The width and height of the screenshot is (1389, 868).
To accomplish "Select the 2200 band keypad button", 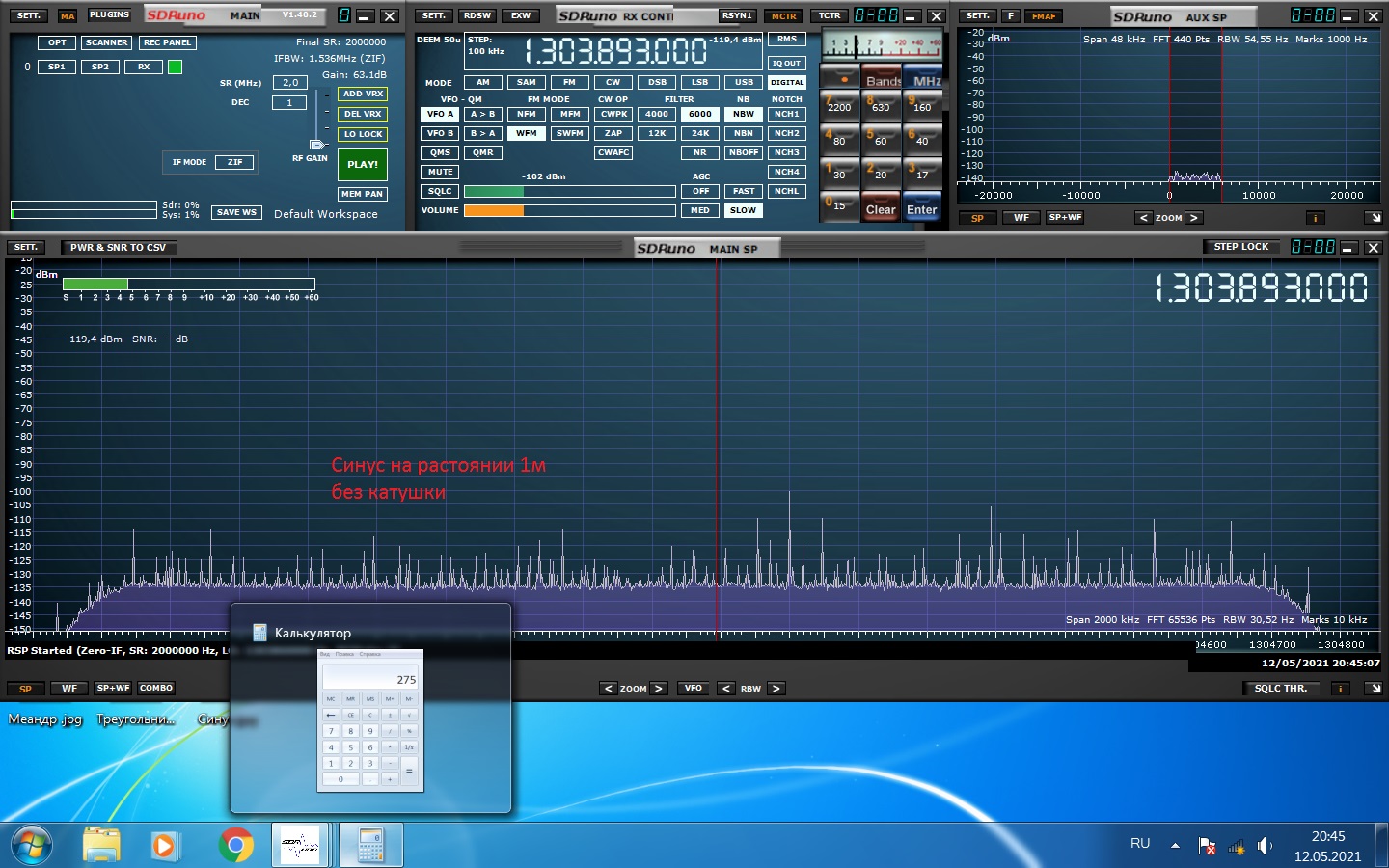I will (x=839, y=104).
